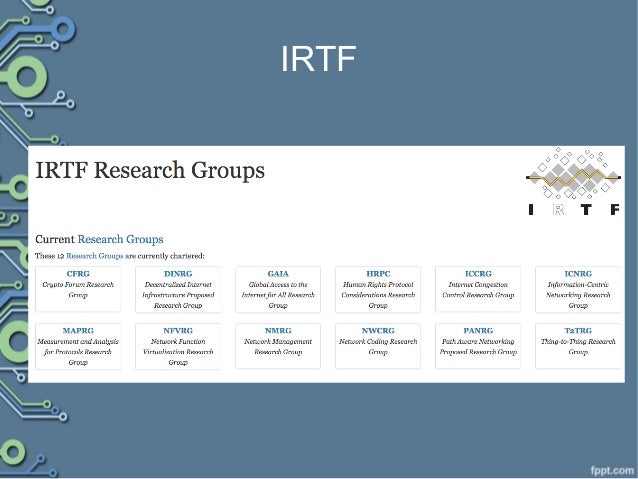Click 'Internet Congestion Control Research Group' text

478,290
